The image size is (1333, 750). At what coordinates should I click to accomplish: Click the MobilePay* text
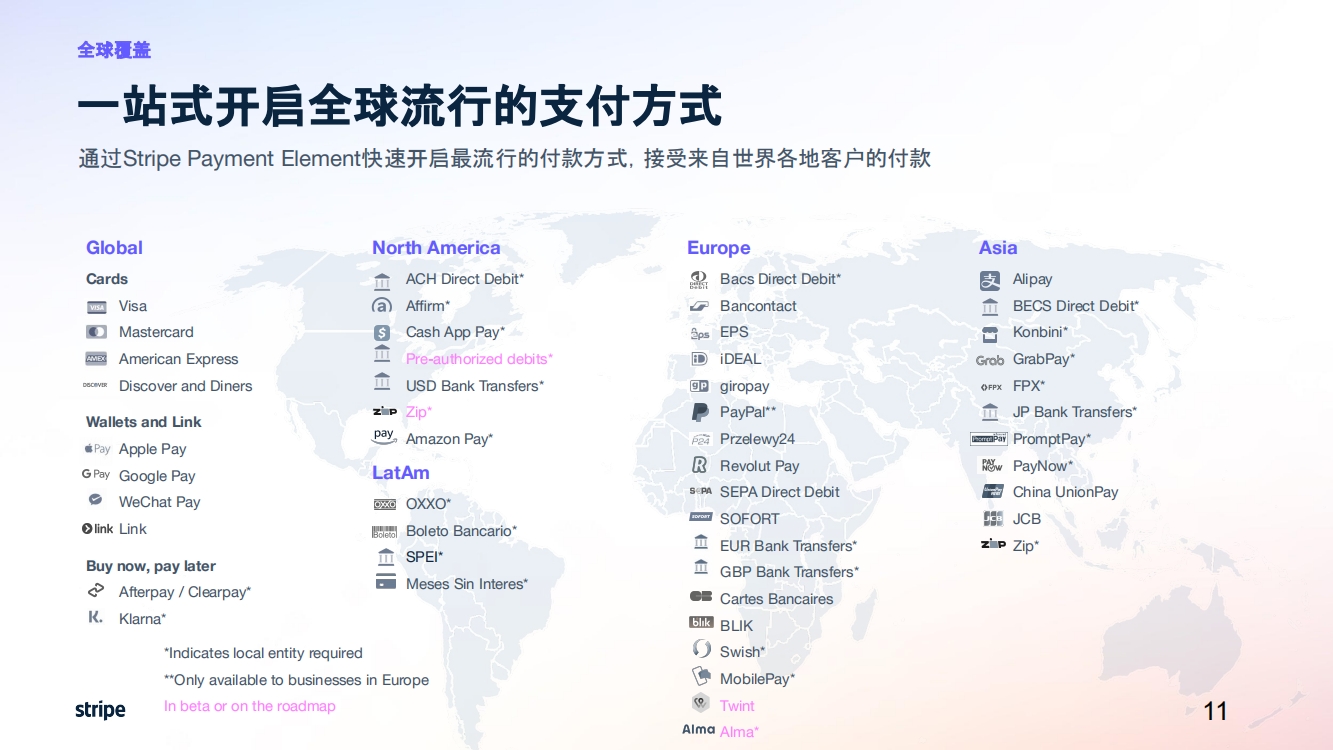pyautogui.click(x=757, y=679)
